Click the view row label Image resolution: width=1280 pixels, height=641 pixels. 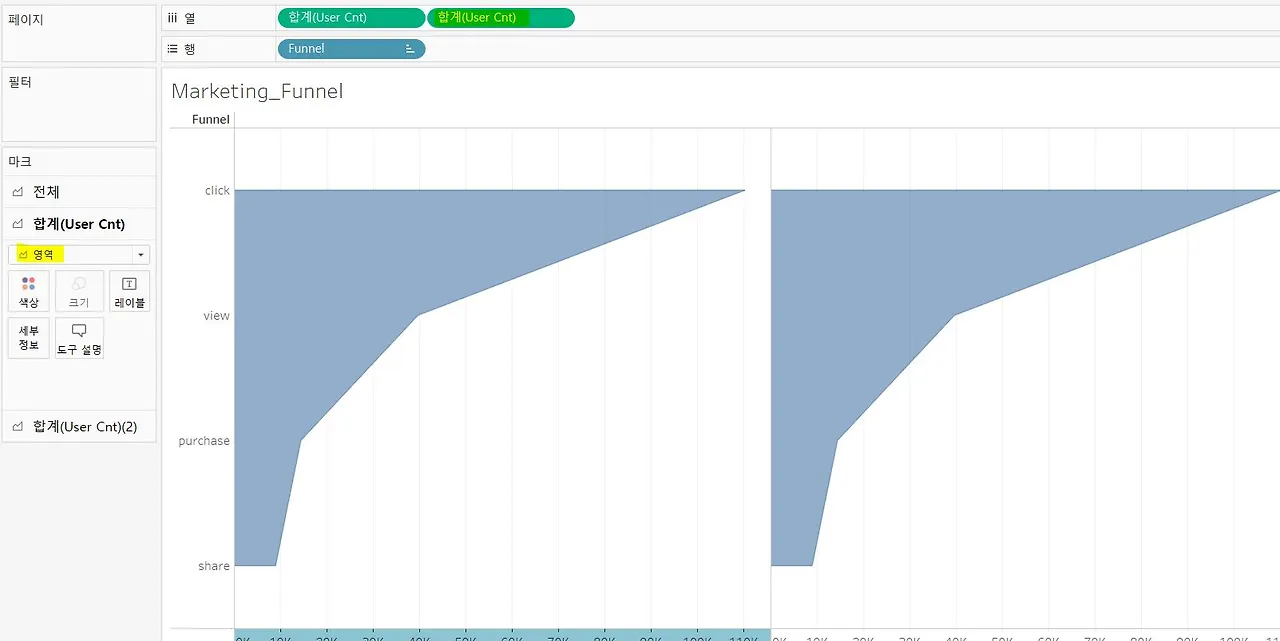tap(217, 315)
